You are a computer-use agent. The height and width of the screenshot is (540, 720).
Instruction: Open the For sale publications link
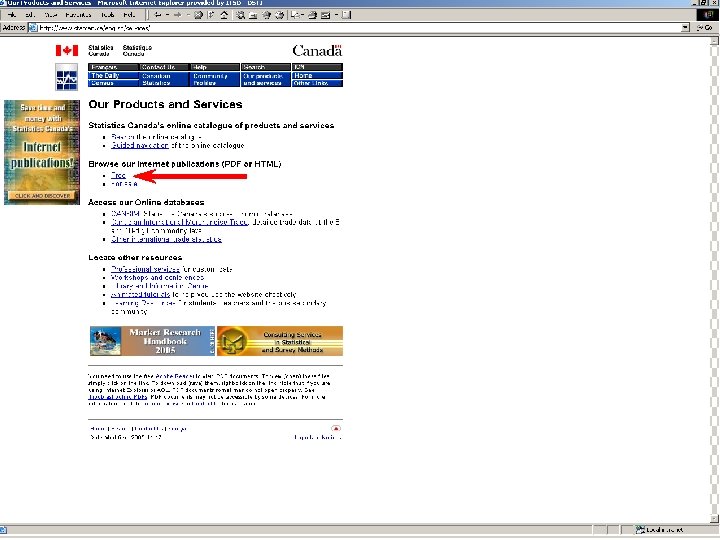(x=124, y=184)
